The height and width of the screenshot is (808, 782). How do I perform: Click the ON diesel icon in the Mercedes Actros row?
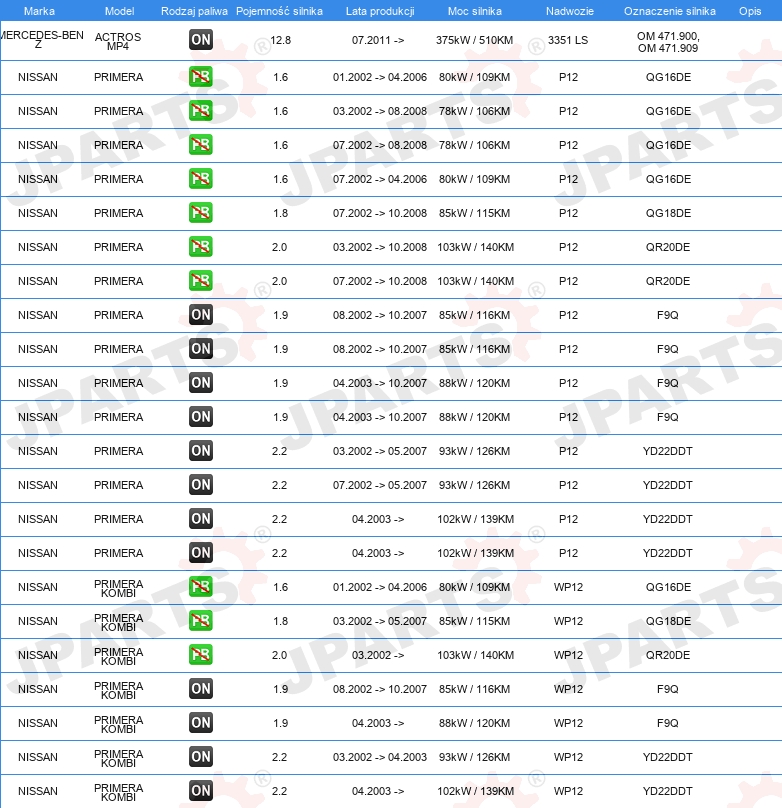[200, 40]
